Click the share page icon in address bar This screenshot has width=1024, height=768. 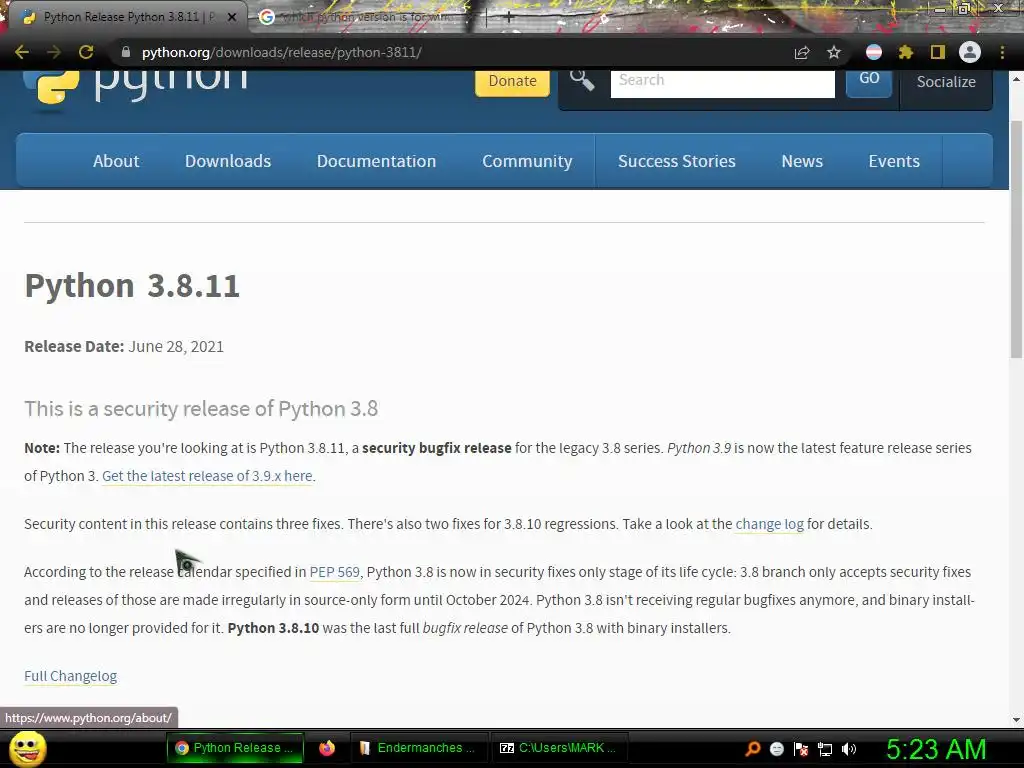[x=802, y=52]
